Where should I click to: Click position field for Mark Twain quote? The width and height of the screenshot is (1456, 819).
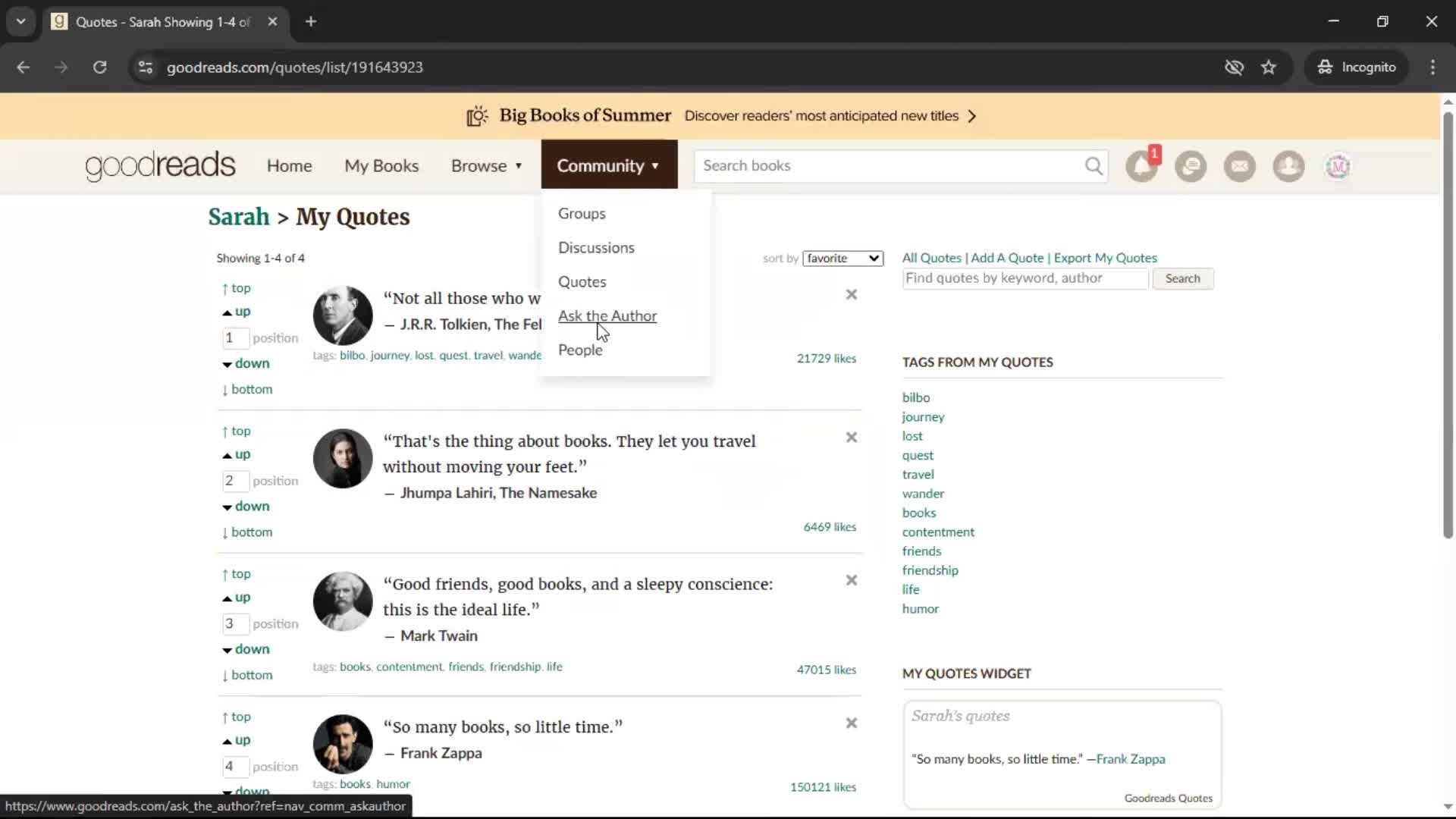click(x=235, y=624)
